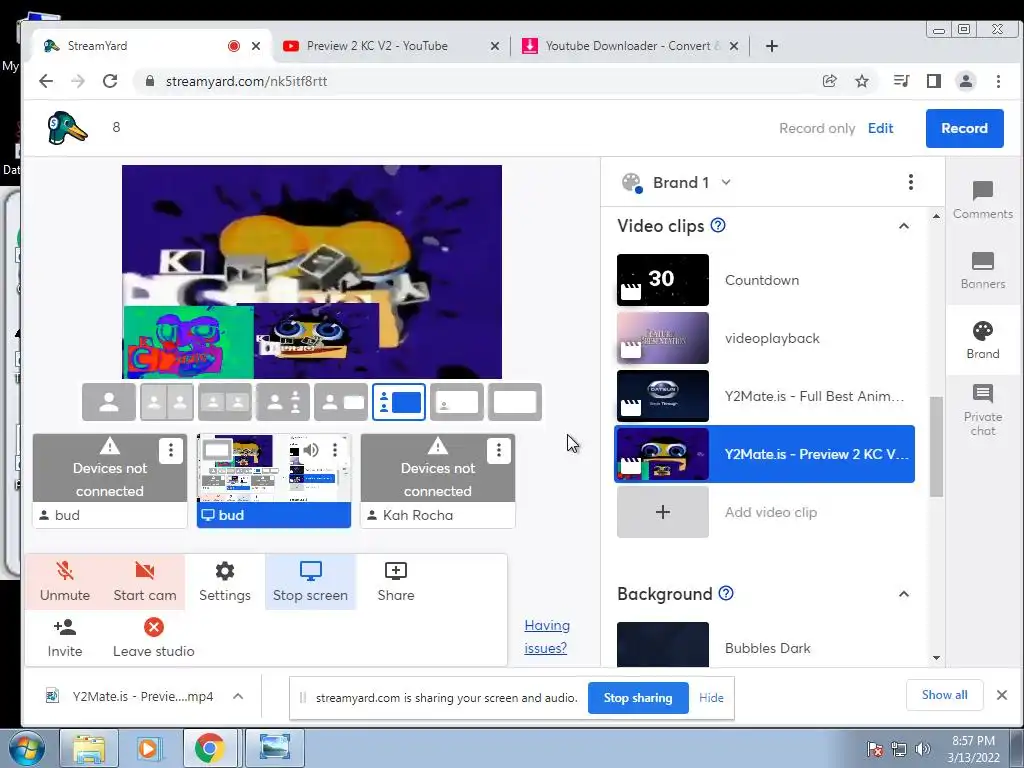Screen dimensions: 1024x768
Task: Select Y2Mate.is Preview 2 KC clip
Action: pos(765,454)
